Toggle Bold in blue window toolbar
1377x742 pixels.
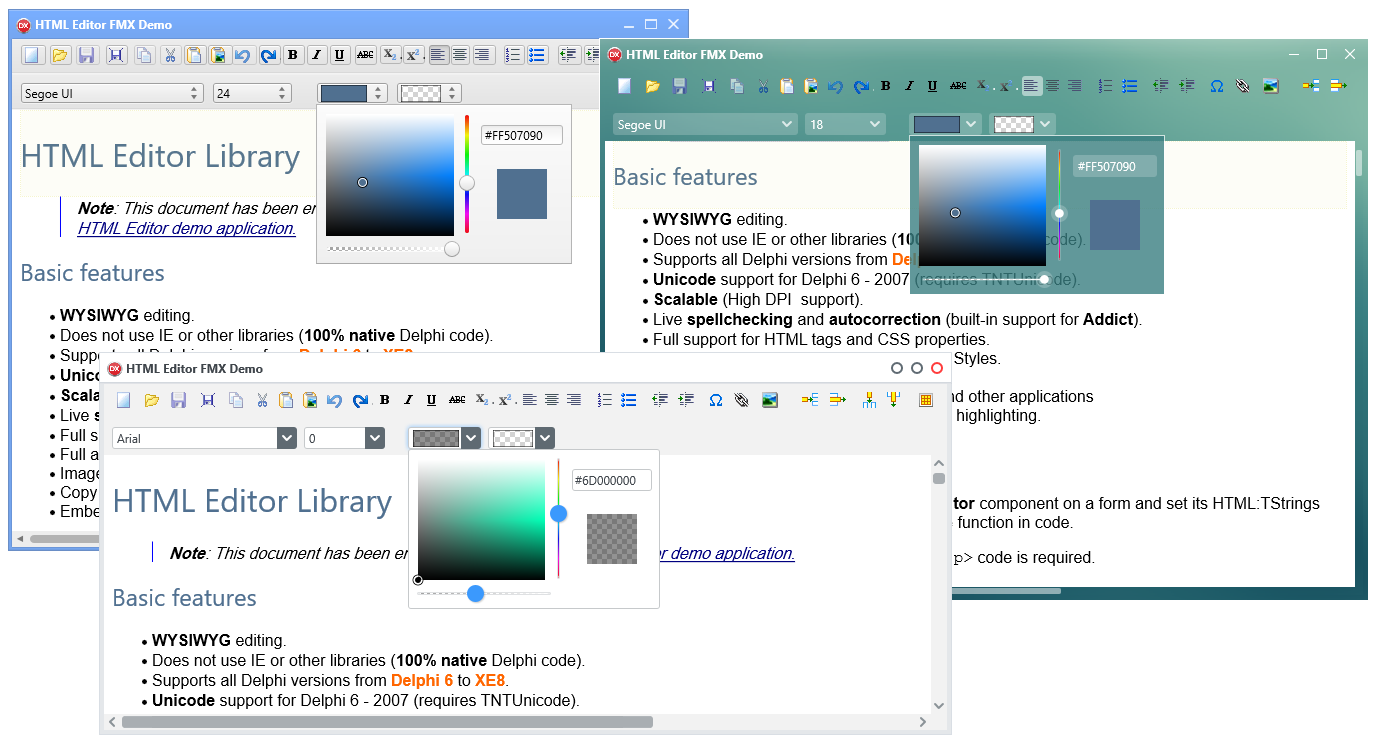(293, 55)
